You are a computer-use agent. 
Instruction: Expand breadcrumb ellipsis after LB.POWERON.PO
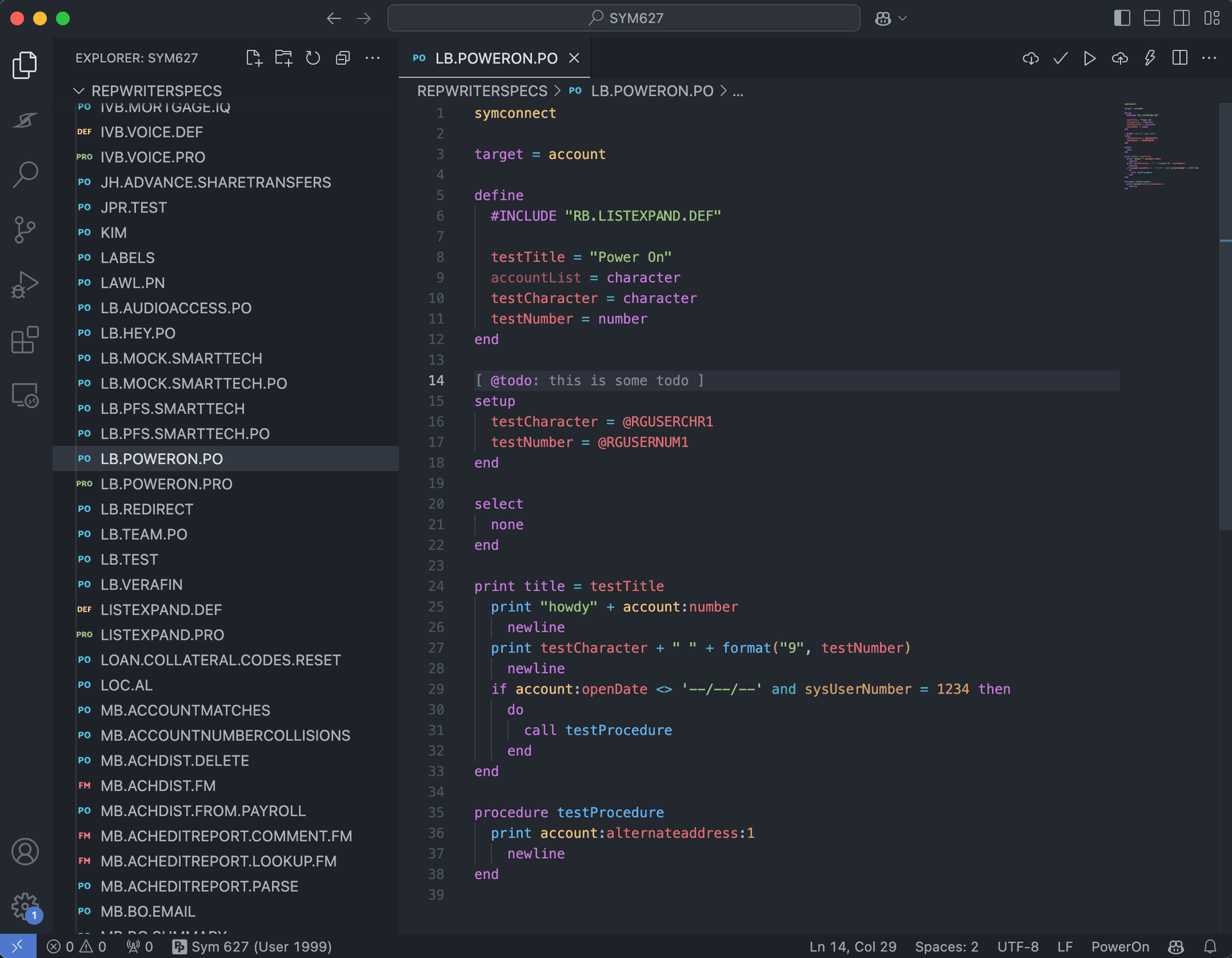(x=739, y=90)
